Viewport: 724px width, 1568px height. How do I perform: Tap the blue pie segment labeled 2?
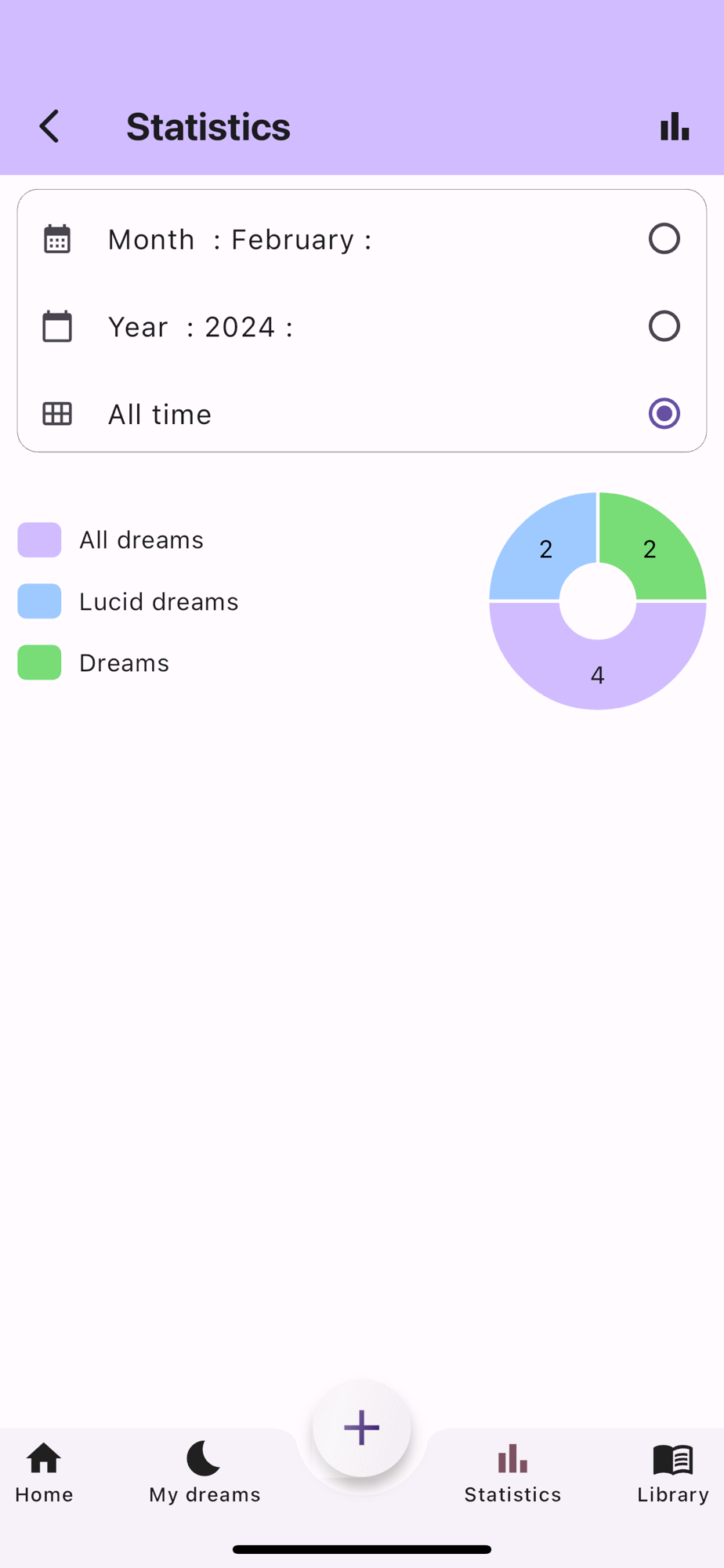(545, 548)
